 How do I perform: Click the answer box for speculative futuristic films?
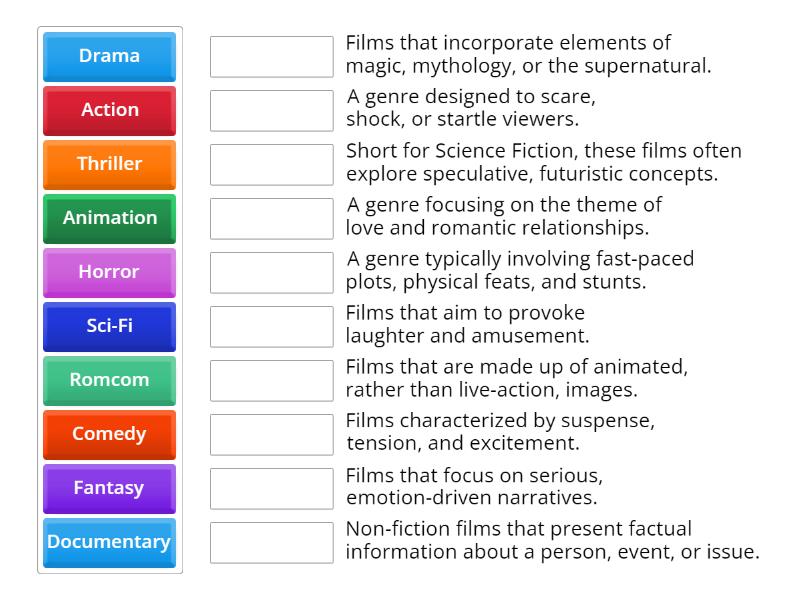click(x=270, y=164)
